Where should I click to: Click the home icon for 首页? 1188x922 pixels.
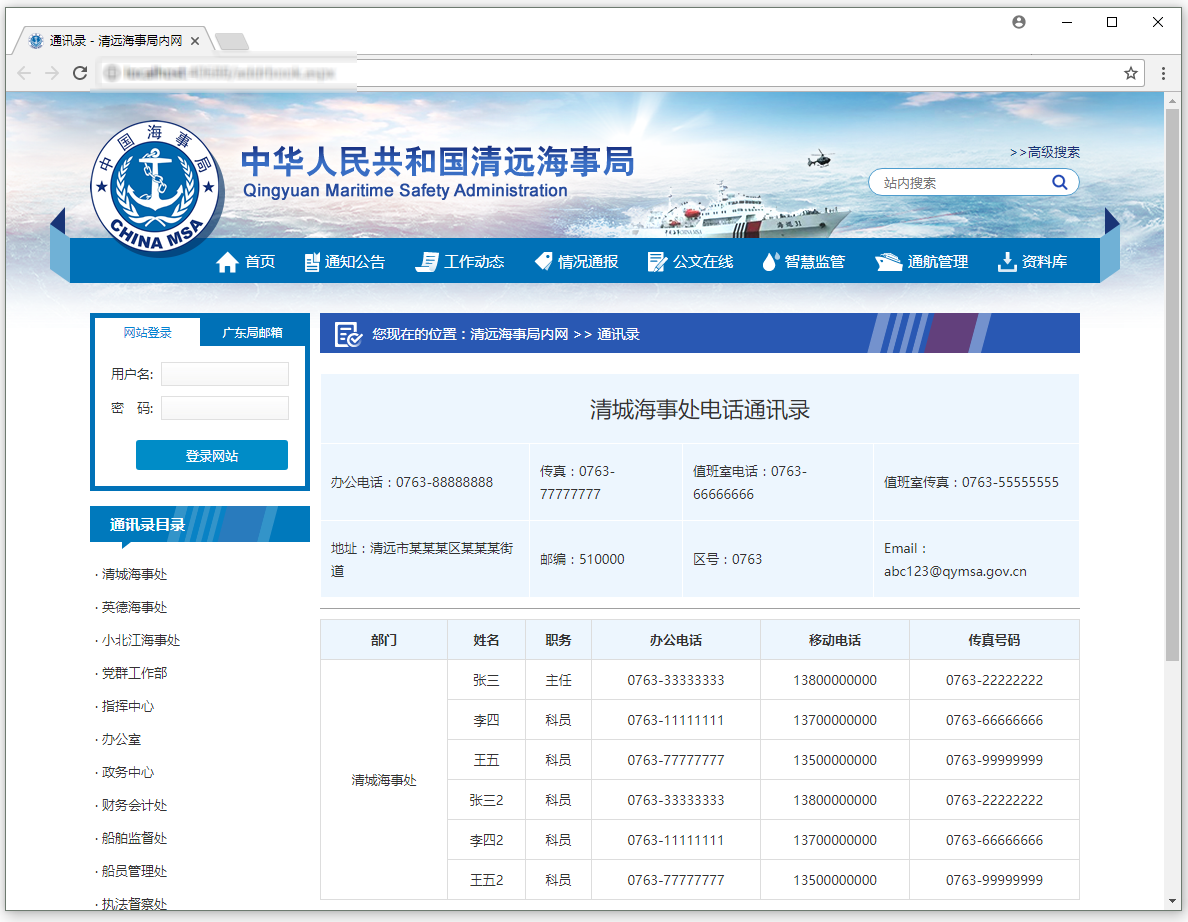click(x=227, y=262)
